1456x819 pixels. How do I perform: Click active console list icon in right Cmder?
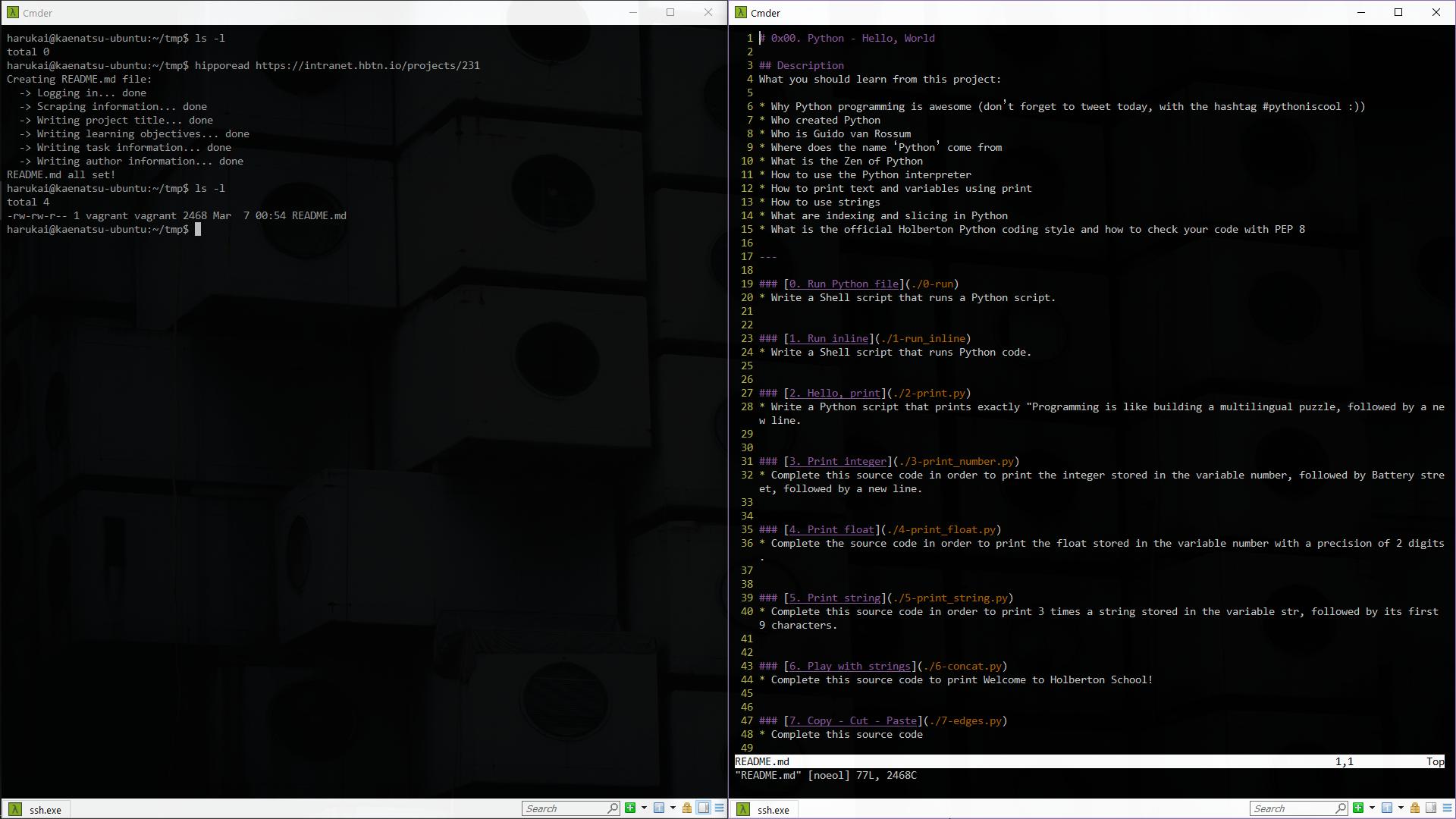tap(1387, 808)
